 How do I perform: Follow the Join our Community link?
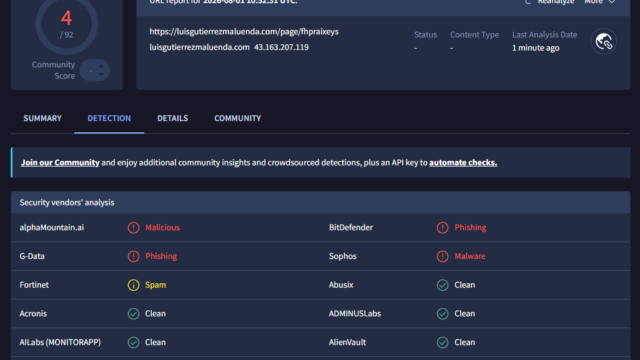[60, 162]
